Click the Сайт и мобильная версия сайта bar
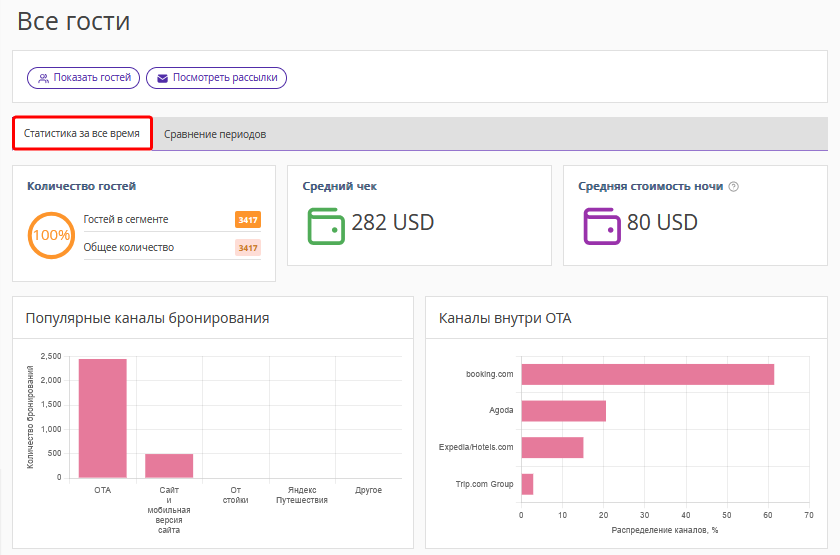Screen dimensions: 840x555 (169, 465)
